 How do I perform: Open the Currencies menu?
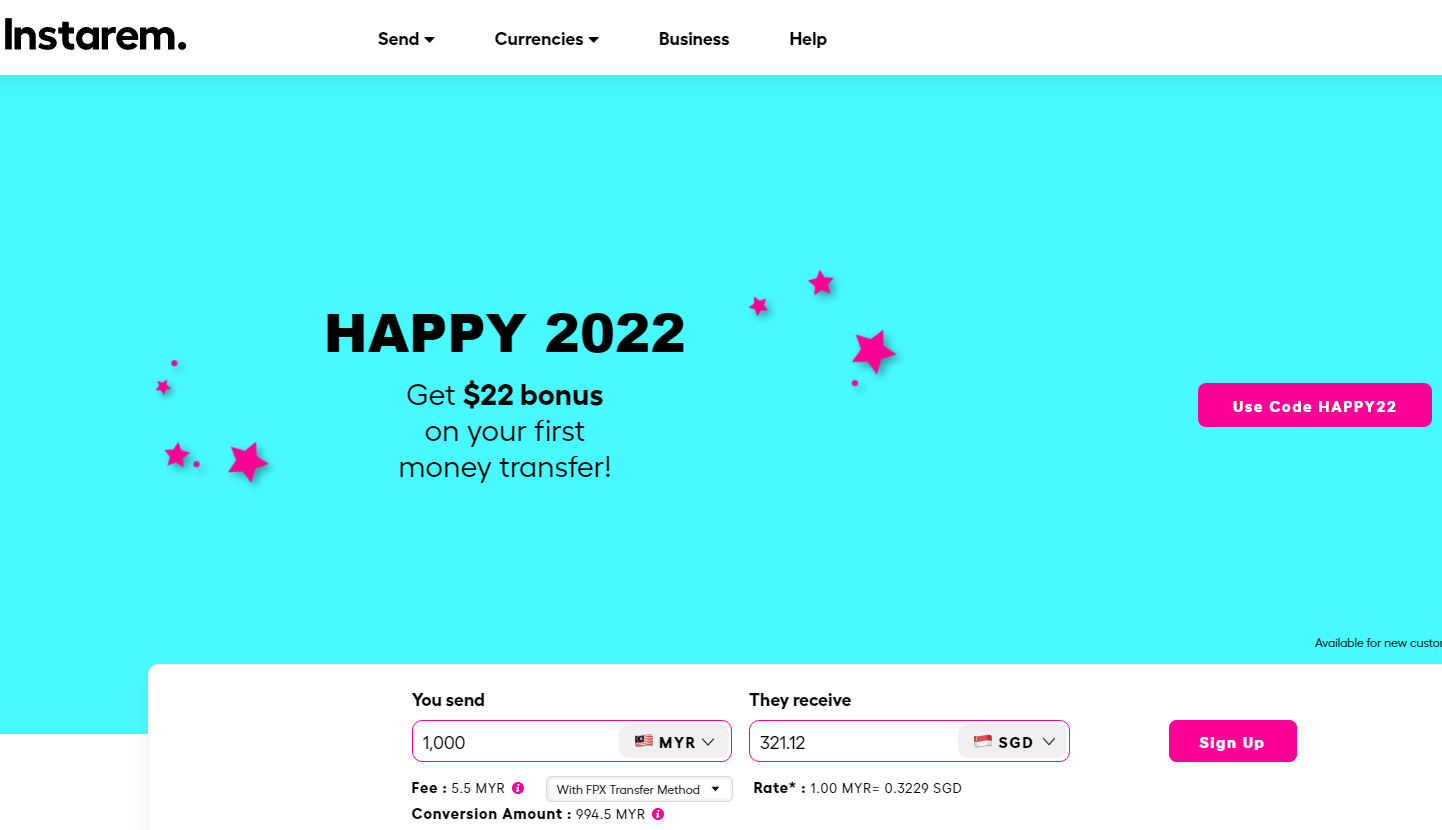546,39
